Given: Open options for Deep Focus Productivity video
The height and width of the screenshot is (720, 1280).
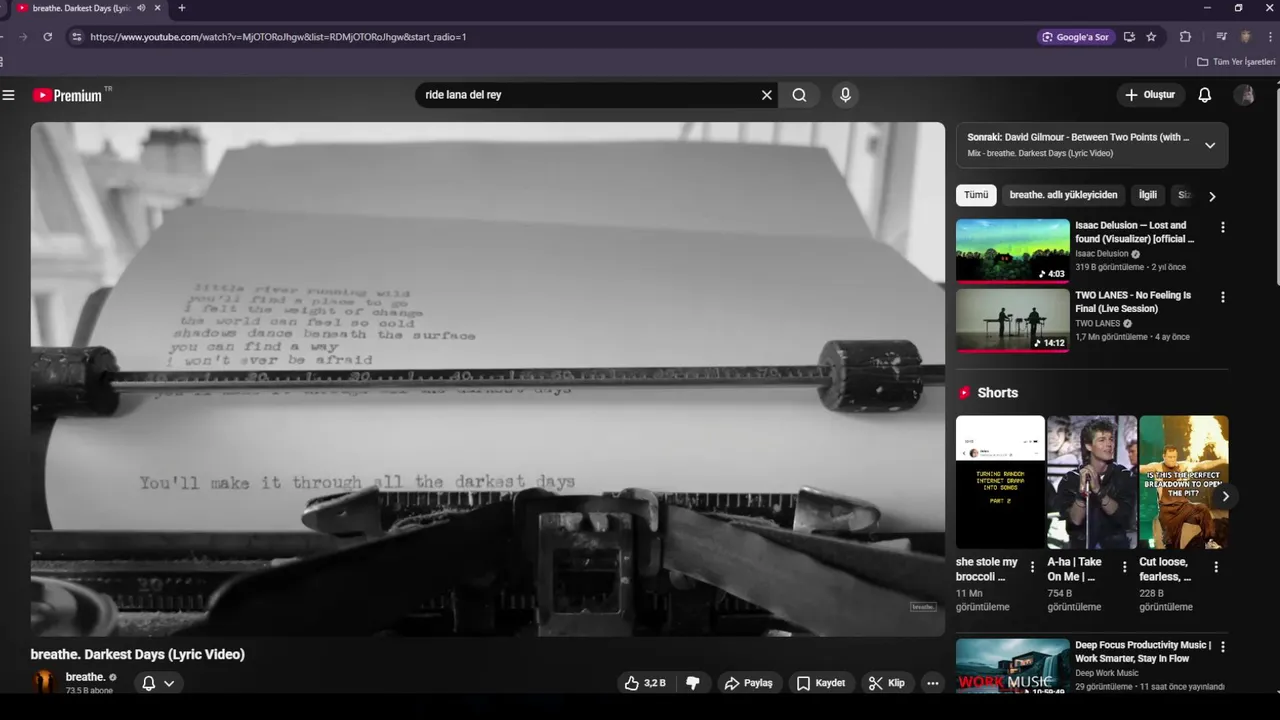Looking at the screenshot, I should (1222, 647).
